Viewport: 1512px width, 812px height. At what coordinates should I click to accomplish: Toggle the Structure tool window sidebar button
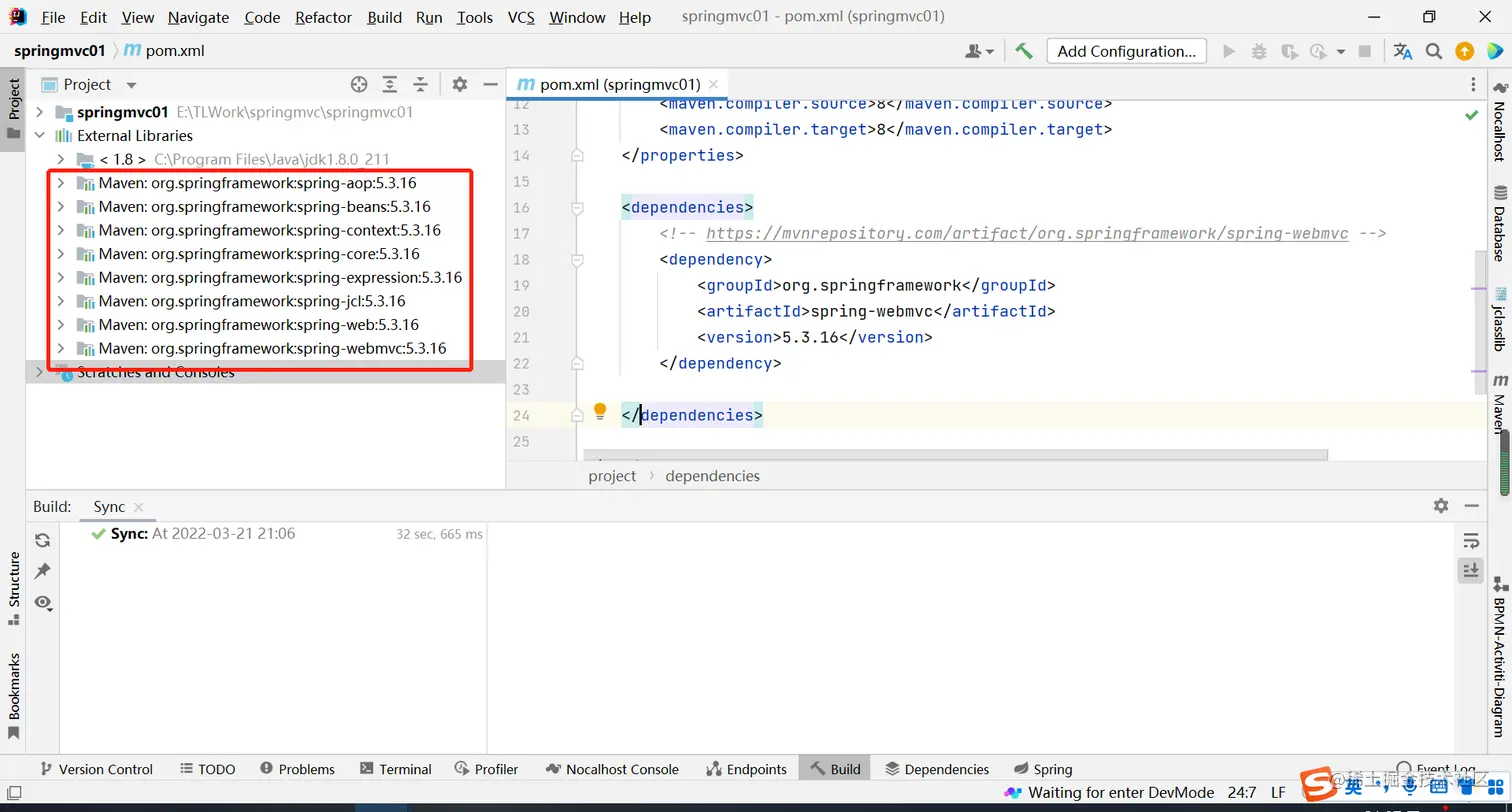tap(13, 588)
